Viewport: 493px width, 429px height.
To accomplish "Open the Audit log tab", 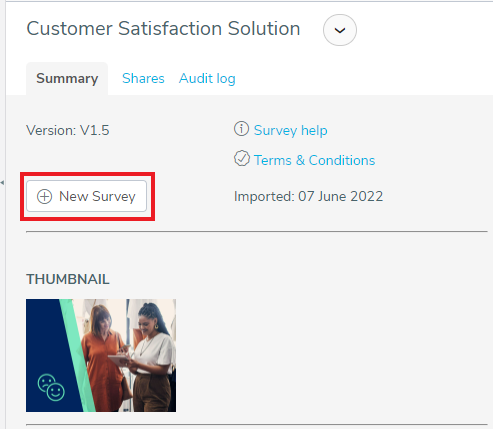I will [207, 79].
